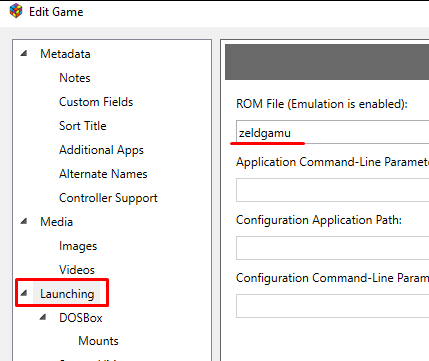Select Mounts under DOSBox

[98, 341]
